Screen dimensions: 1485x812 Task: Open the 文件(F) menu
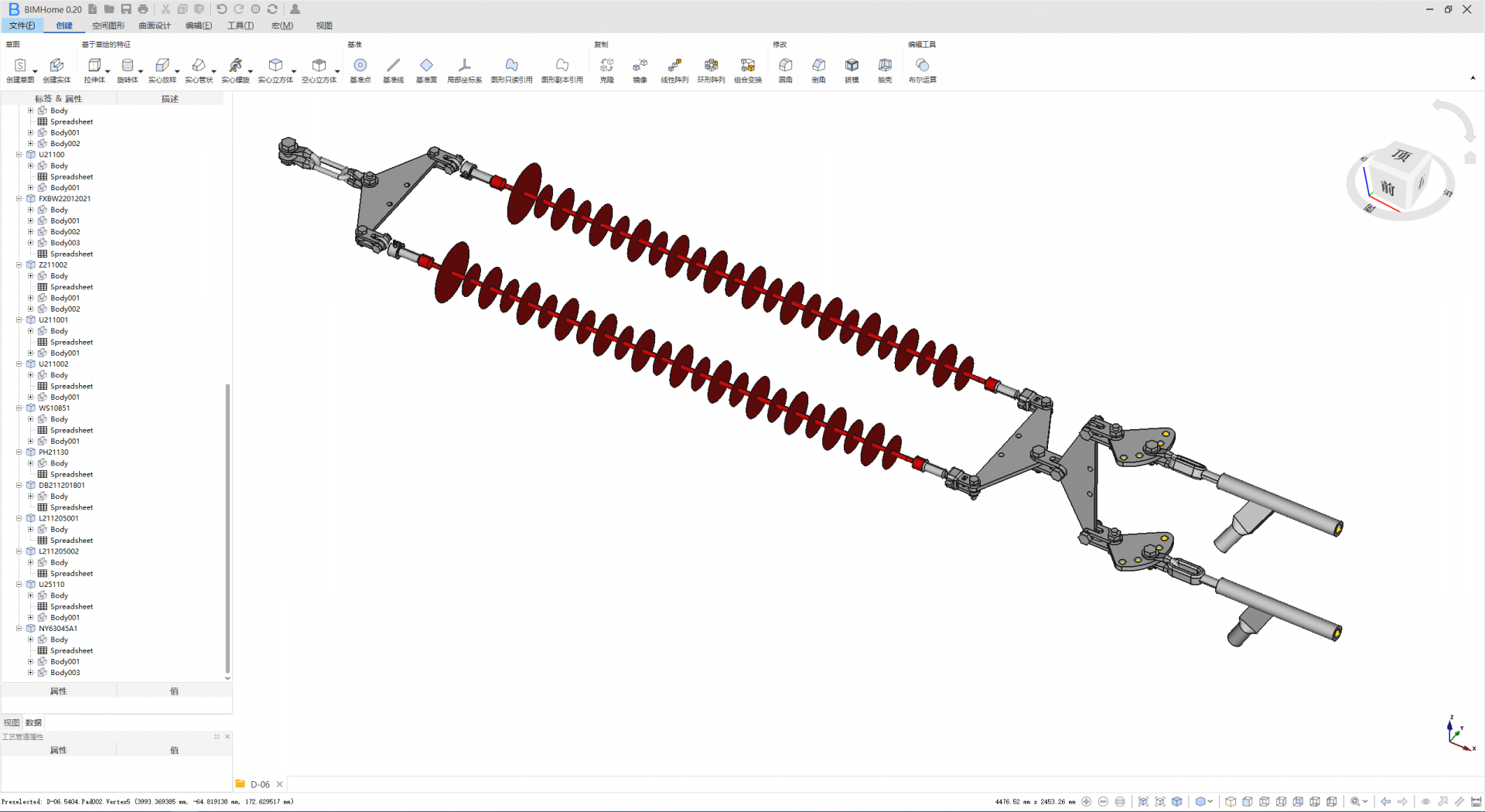coord(22,26)
